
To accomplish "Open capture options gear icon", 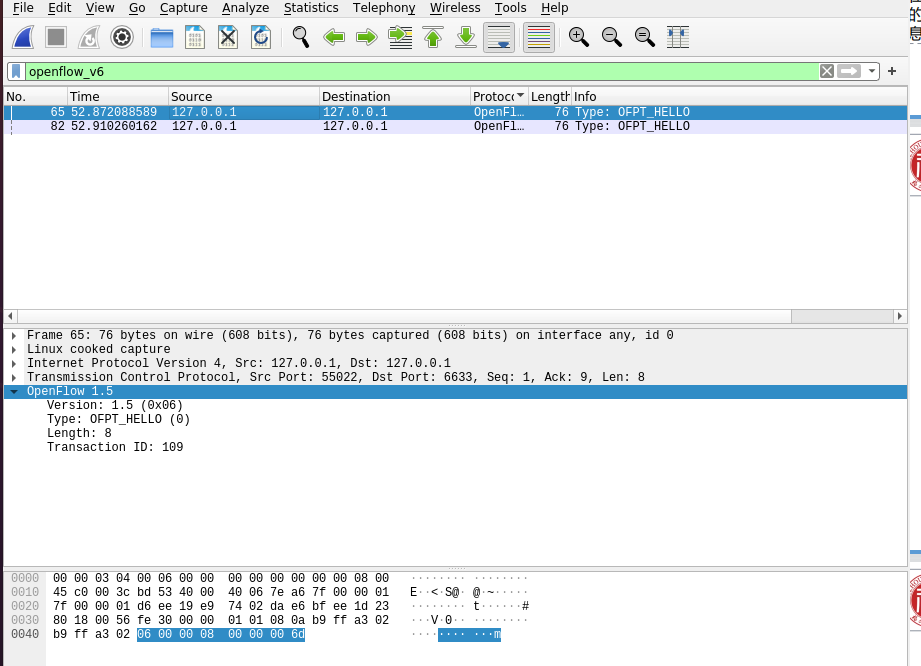I will (x=122, y=38).
